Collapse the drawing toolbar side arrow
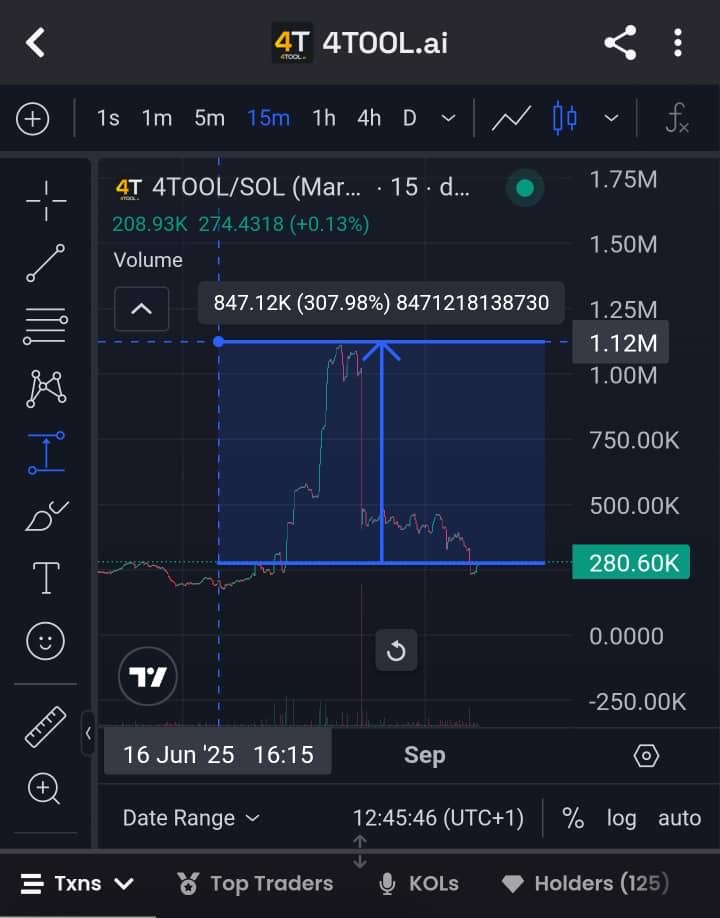The height and width of the screenshot is (918, 720). pos(88,733)
